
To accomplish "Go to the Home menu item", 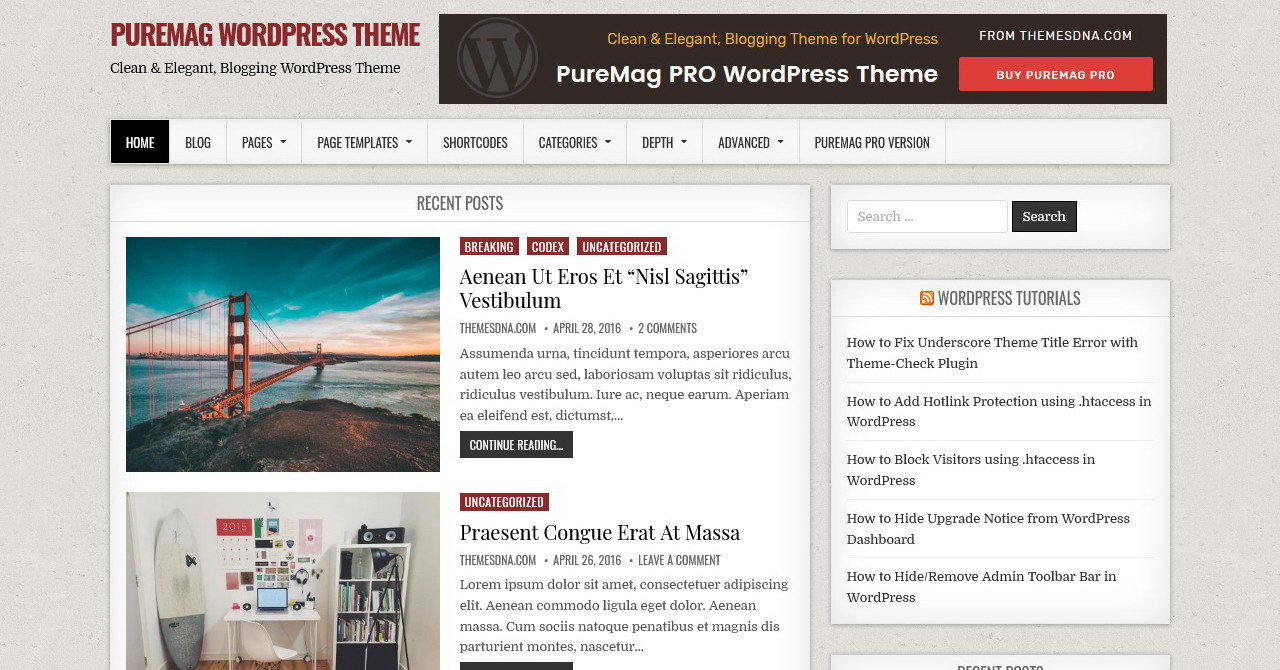I will click(x=140, y=142).
